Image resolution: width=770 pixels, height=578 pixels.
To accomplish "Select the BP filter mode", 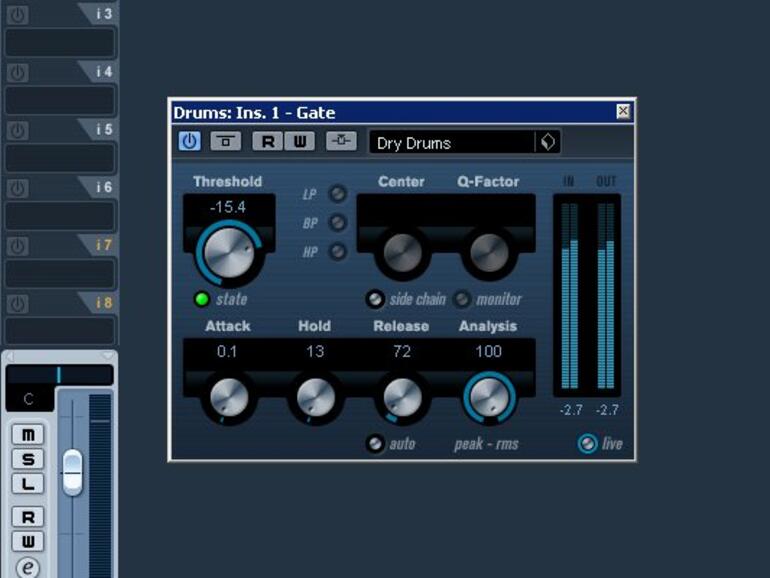I will 338,223.
